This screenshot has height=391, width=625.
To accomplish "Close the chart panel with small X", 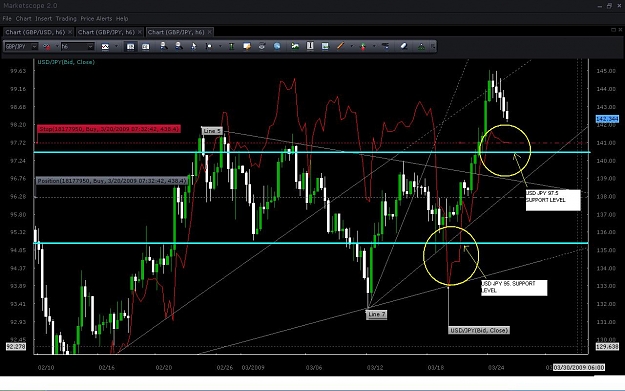I will (x=620, y=30).
